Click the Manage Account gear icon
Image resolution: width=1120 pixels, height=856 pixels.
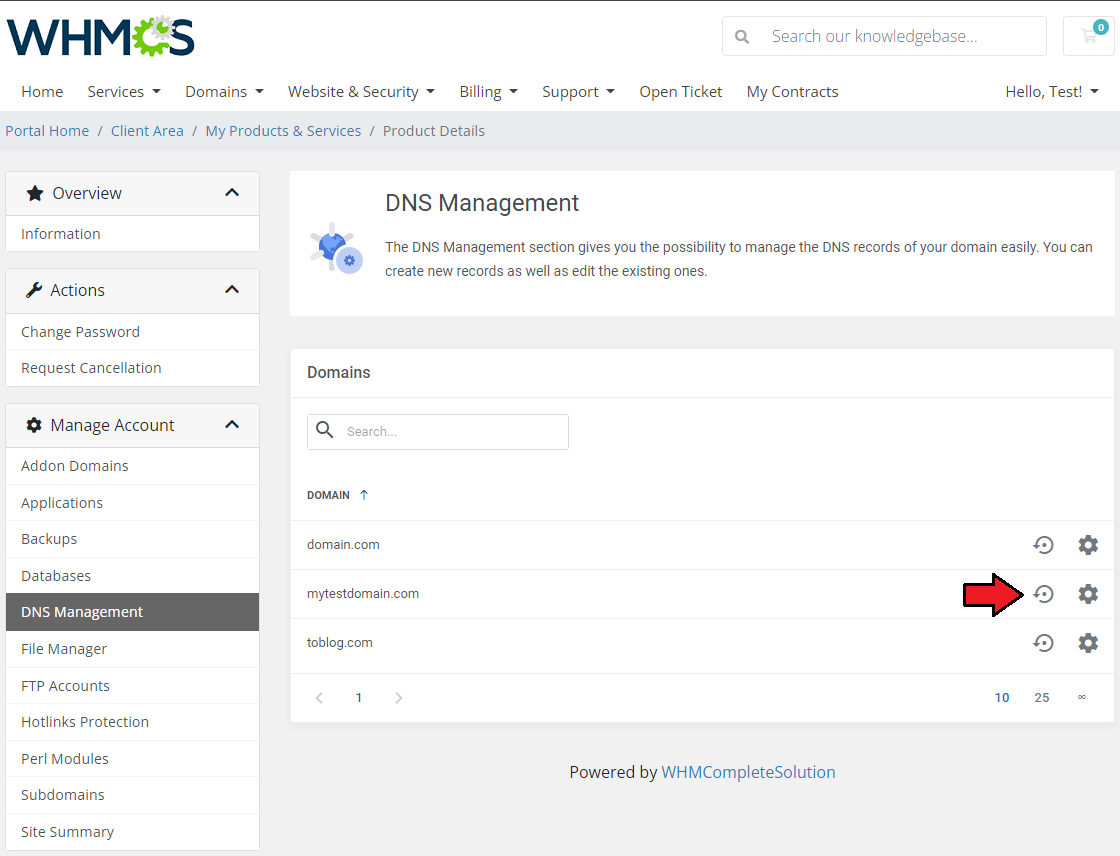click(34, 425)
